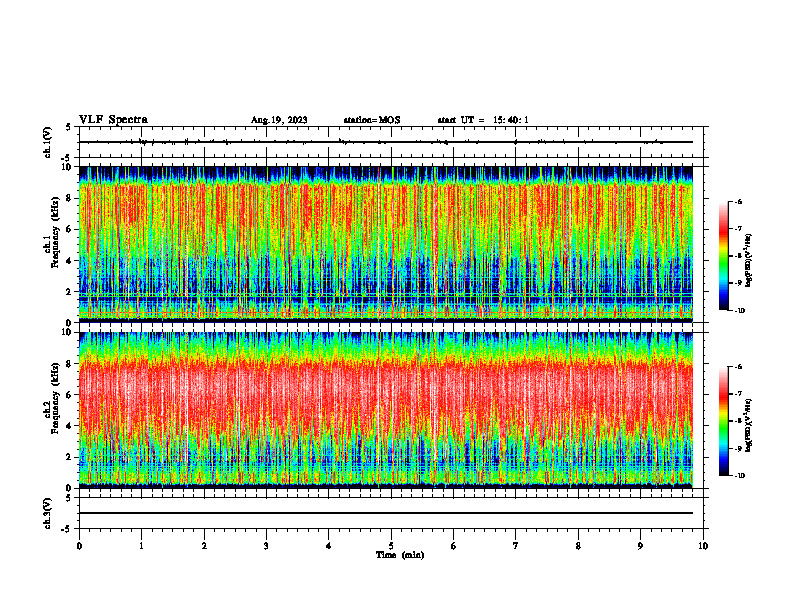Viewport: 792px width, 612px height.
Task: Click time axis tick label "9"
Action: [x=640, y=546]
